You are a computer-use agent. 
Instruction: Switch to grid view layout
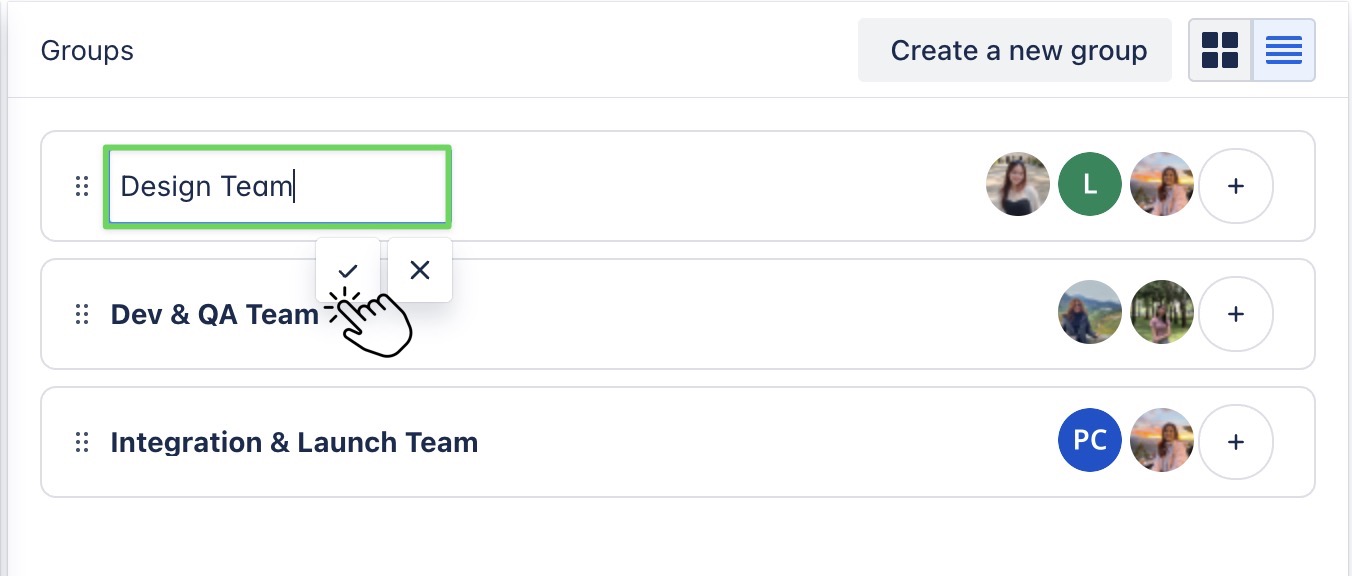point(1220,49)
